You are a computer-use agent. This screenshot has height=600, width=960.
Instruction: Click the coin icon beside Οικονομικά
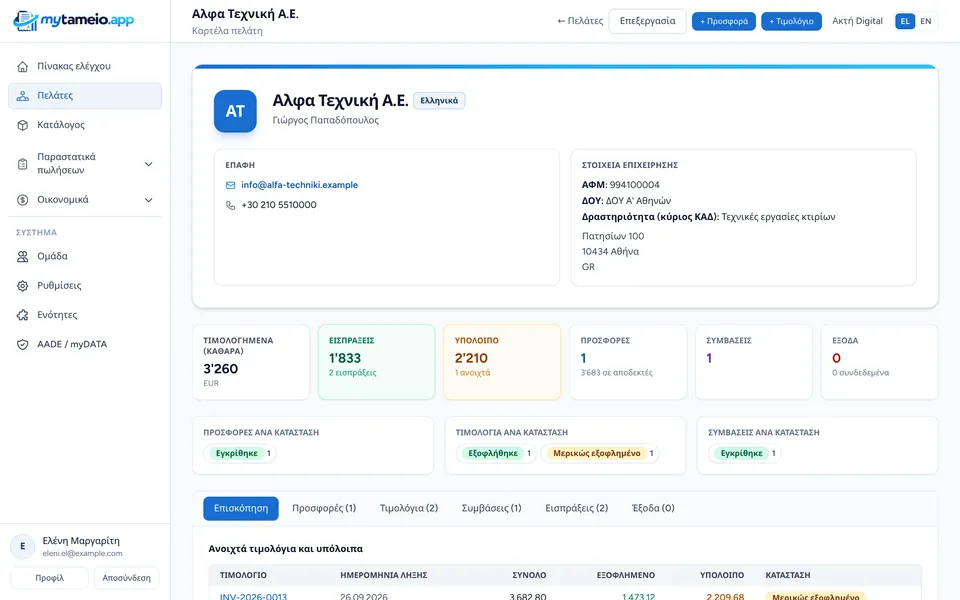pos(23,200)
